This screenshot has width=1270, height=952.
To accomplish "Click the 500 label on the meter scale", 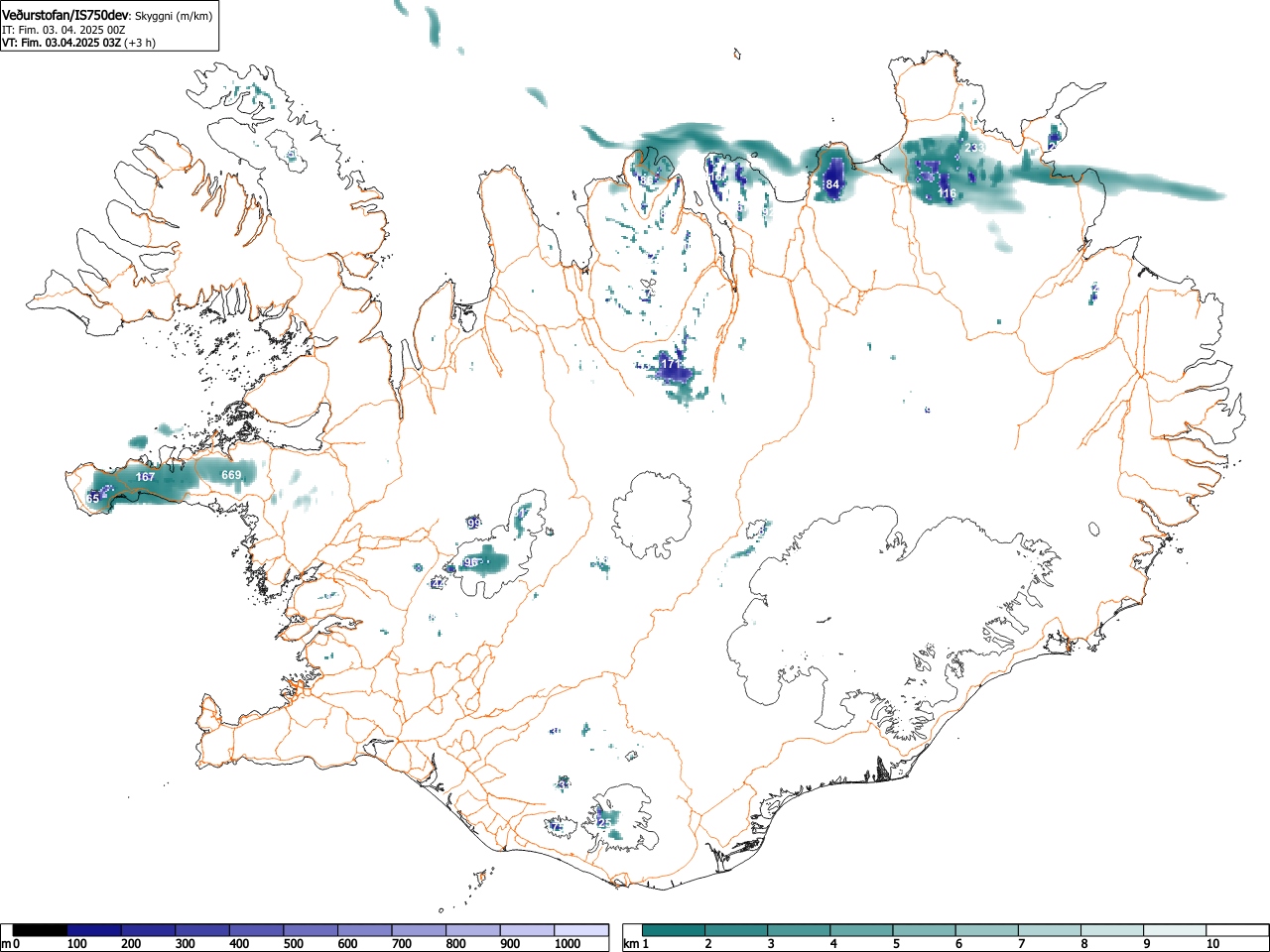I will [294, 944].
